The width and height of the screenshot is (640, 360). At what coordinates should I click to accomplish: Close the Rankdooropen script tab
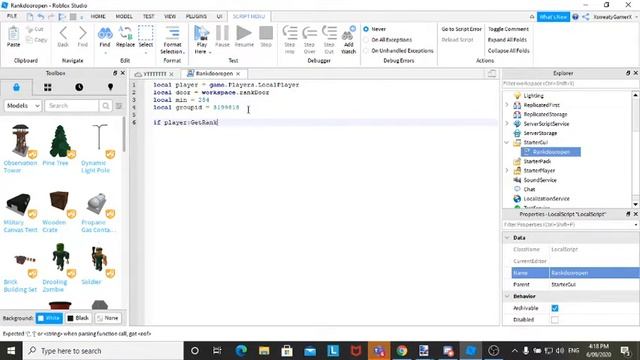[x=238, y=74]
